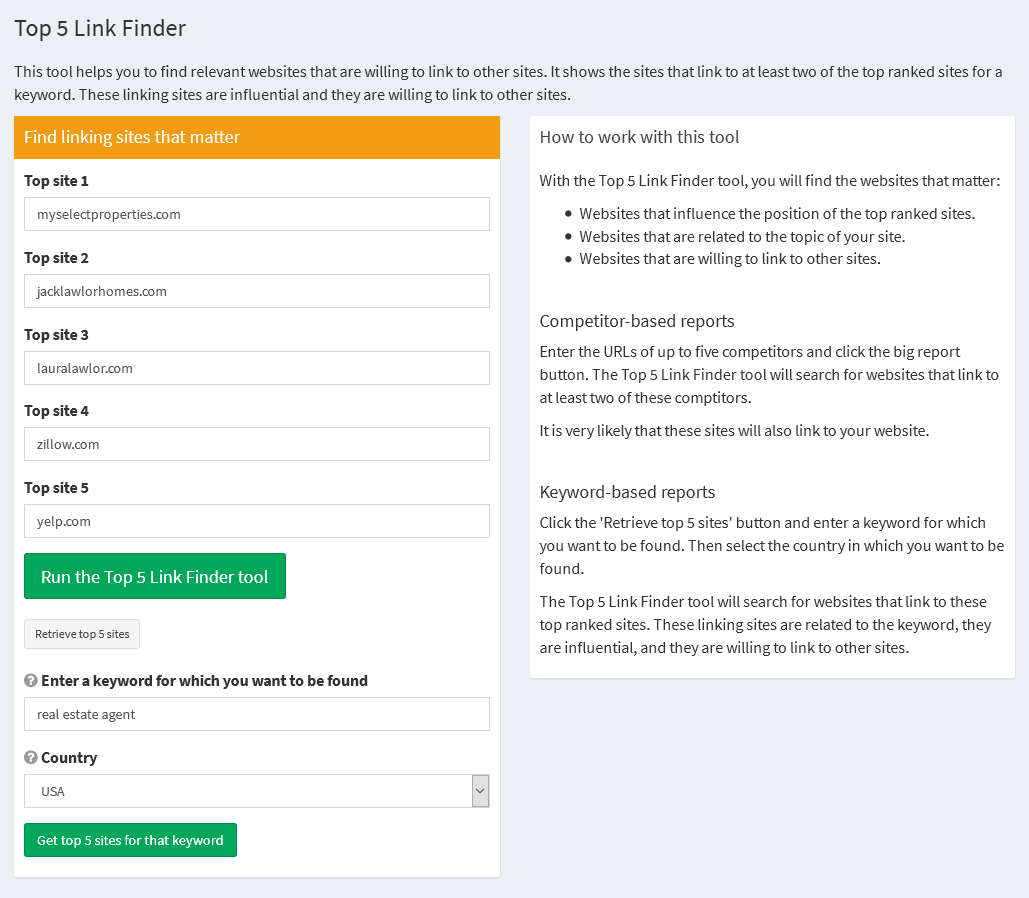Click the Retrieve top 5 sites button
Viewport: 1029px width, 898px height.
82,634
